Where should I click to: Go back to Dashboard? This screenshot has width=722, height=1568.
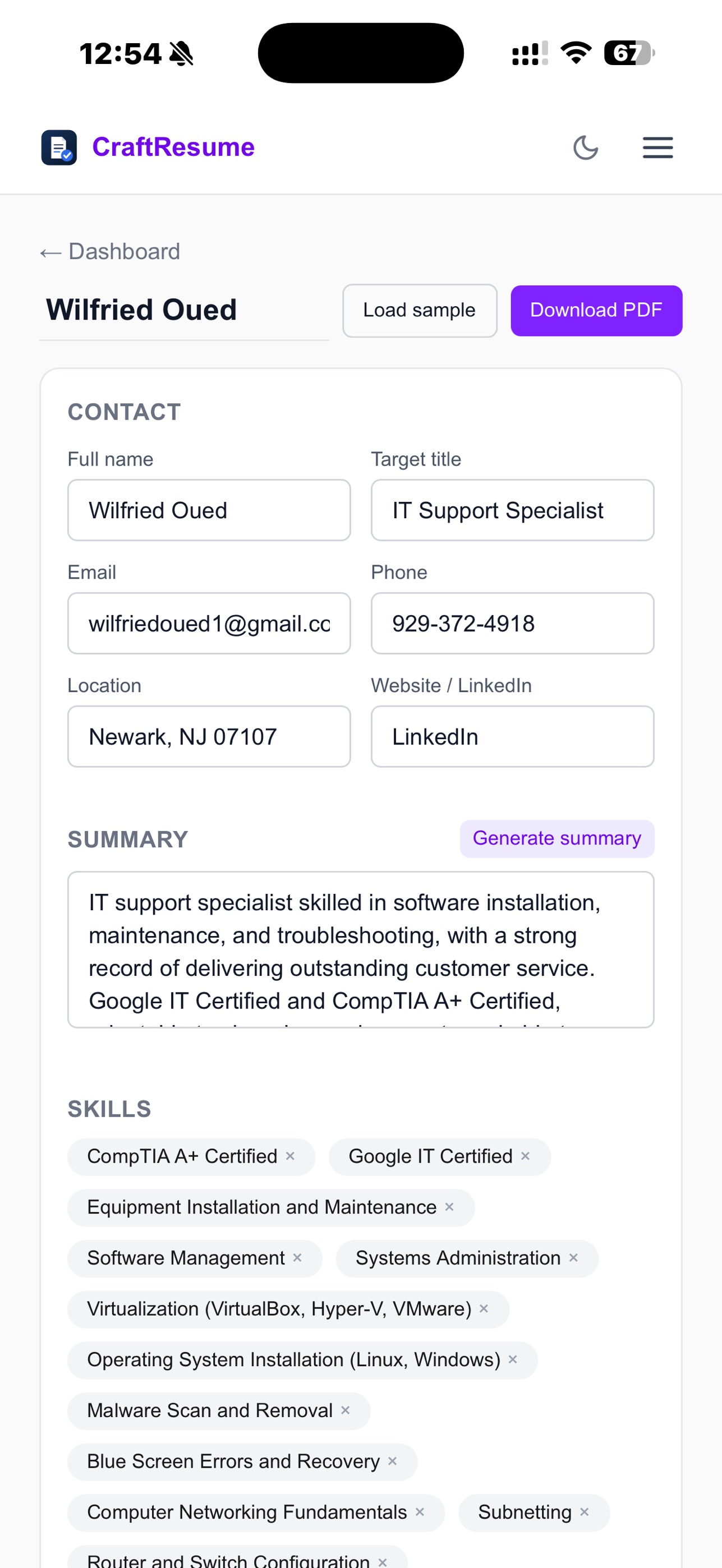(x=110, y=251)
